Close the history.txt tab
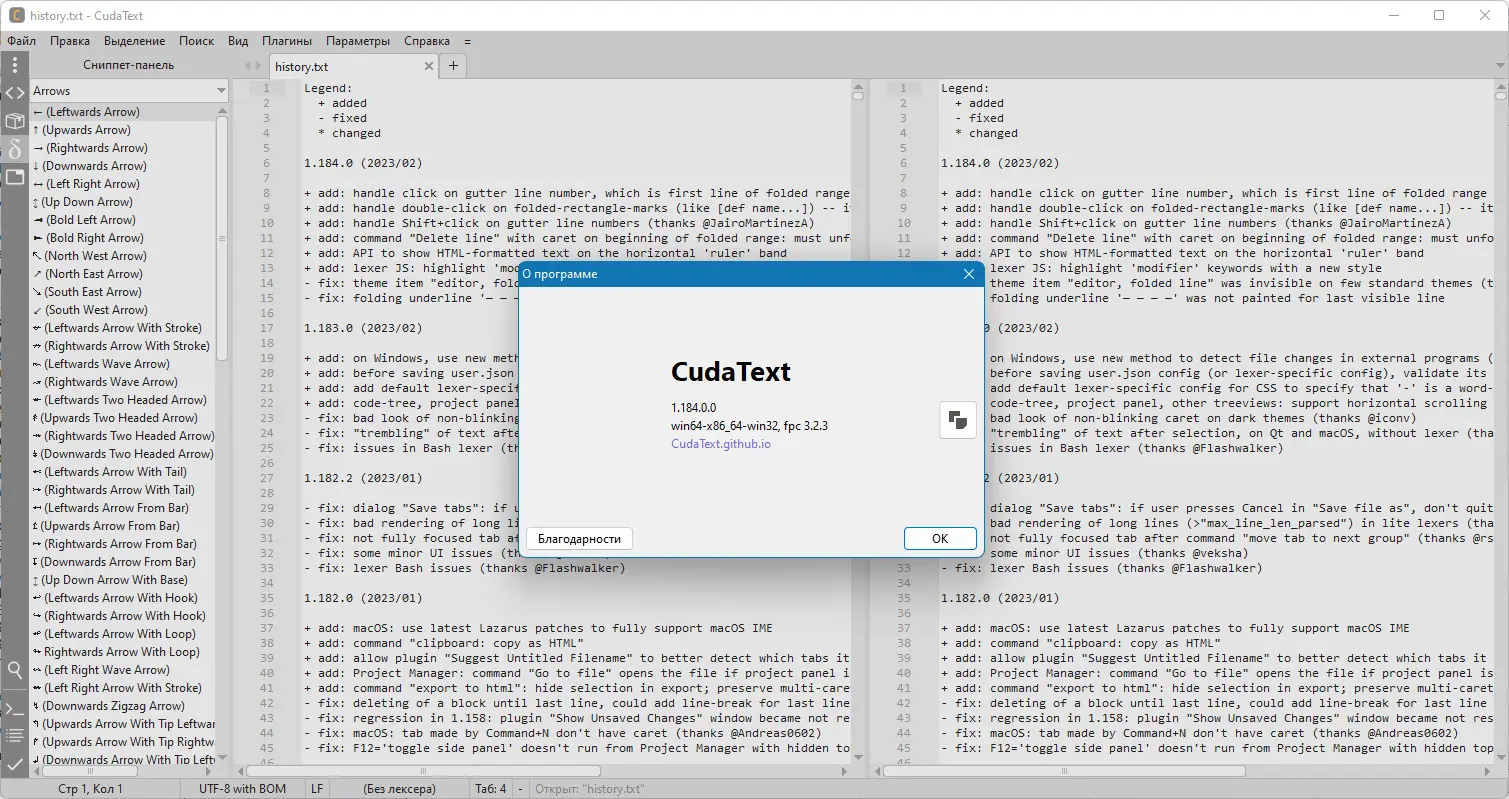This screenshot has width=1509, height=799. (x=429, y=66)
